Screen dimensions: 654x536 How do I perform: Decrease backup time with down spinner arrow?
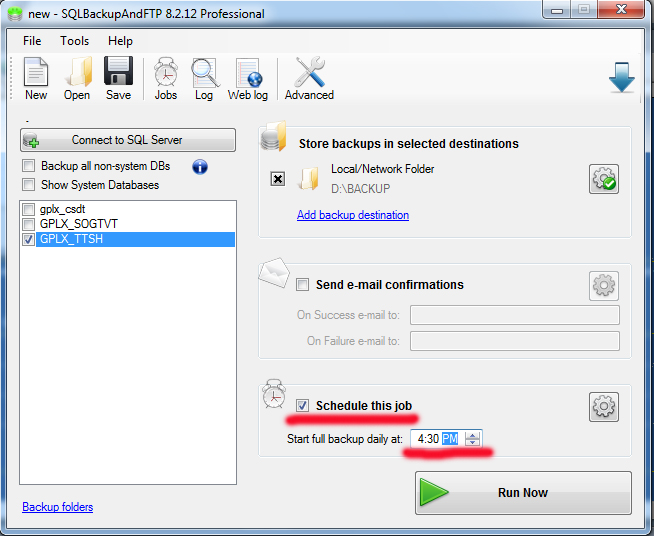(472, 442)
